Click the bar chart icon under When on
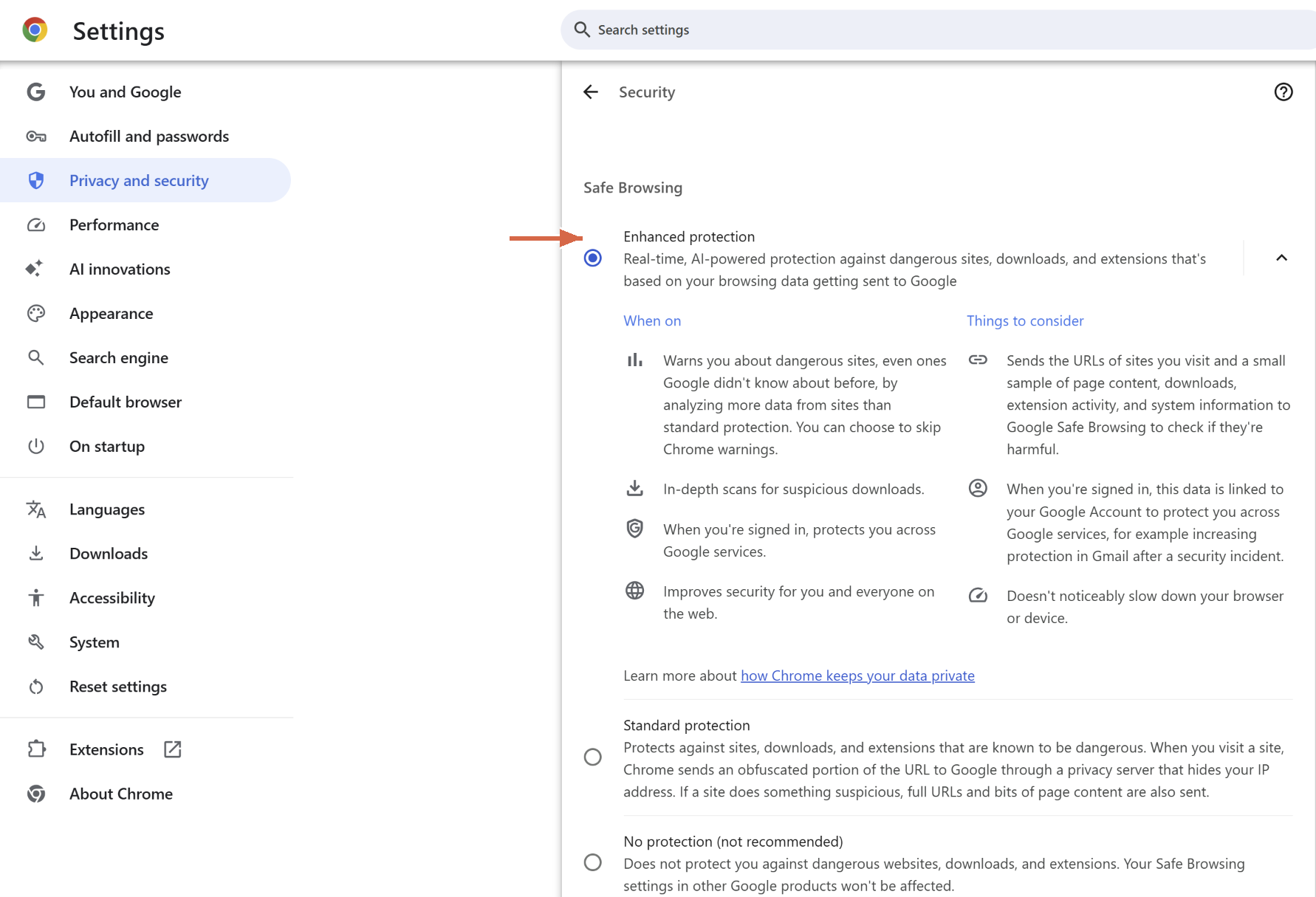 pos(634,360)
